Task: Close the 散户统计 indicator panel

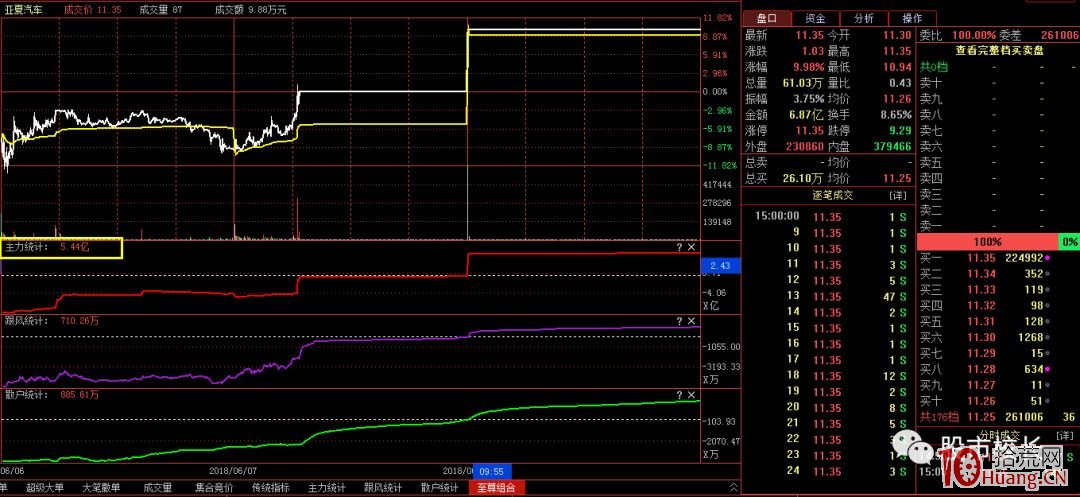Action: tap(692, 394)
